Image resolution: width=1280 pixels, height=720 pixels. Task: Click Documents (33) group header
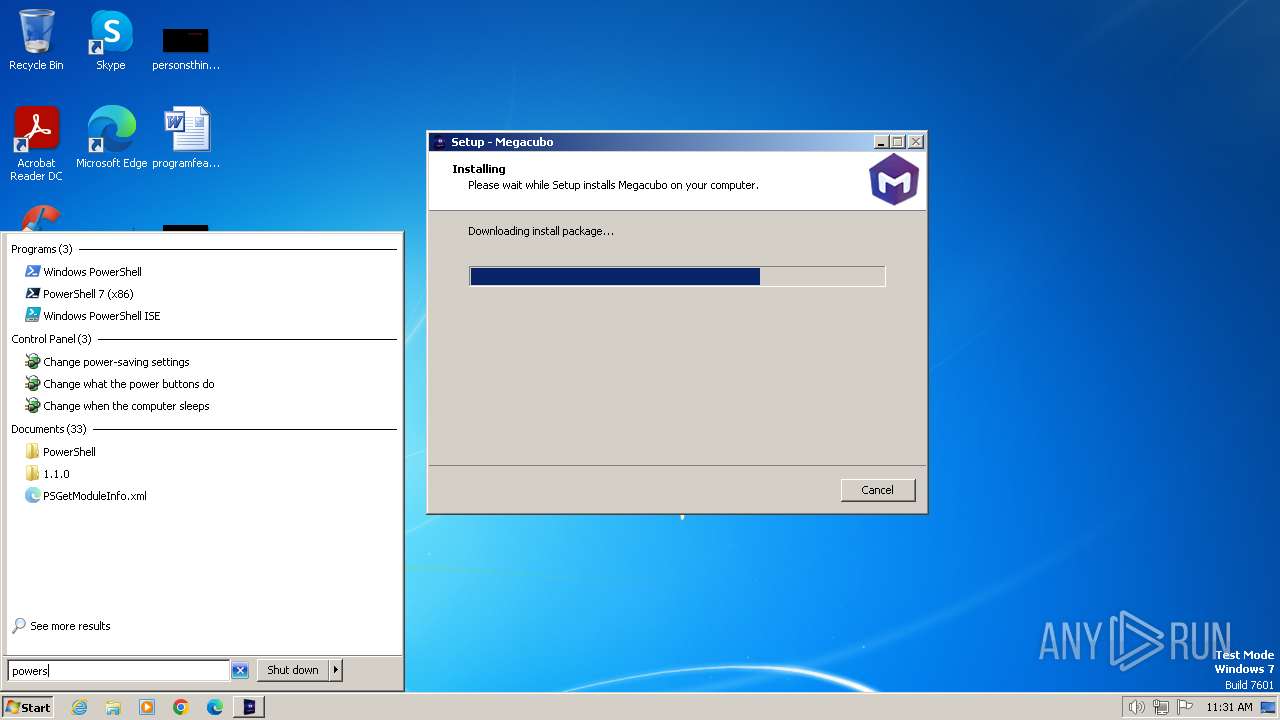(49, 429)
